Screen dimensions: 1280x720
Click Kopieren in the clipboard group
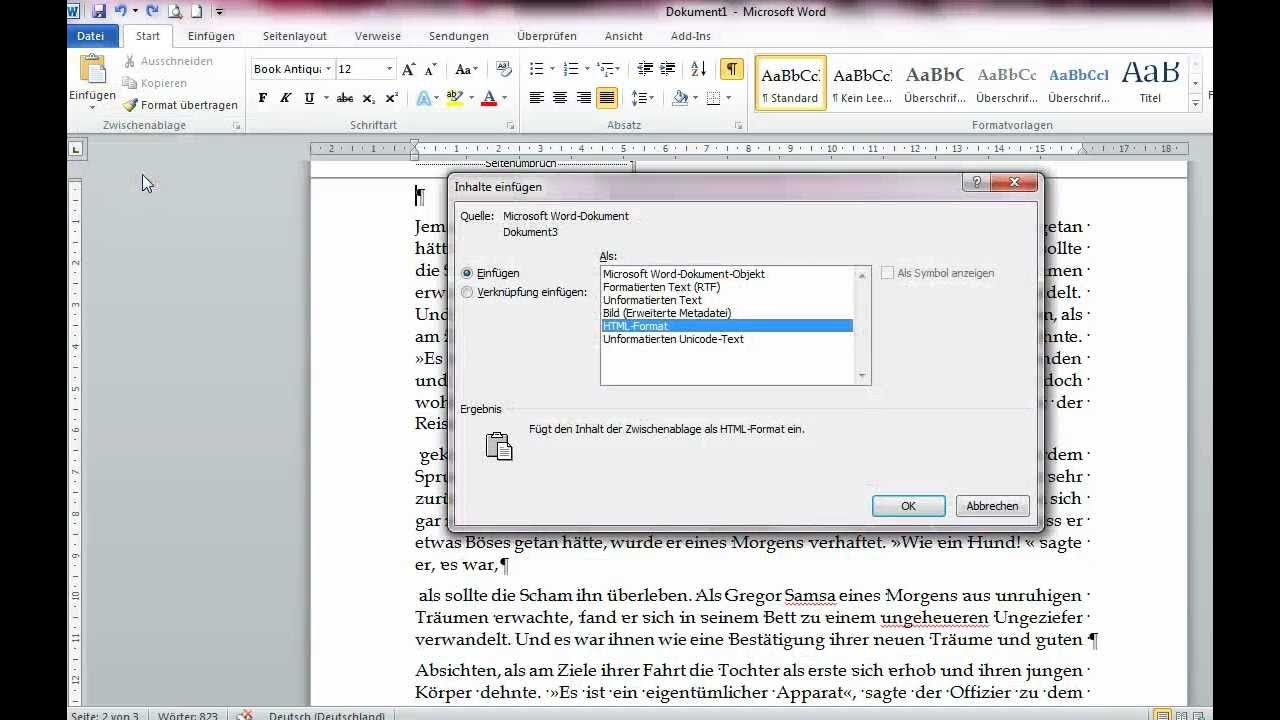[155, 83]
